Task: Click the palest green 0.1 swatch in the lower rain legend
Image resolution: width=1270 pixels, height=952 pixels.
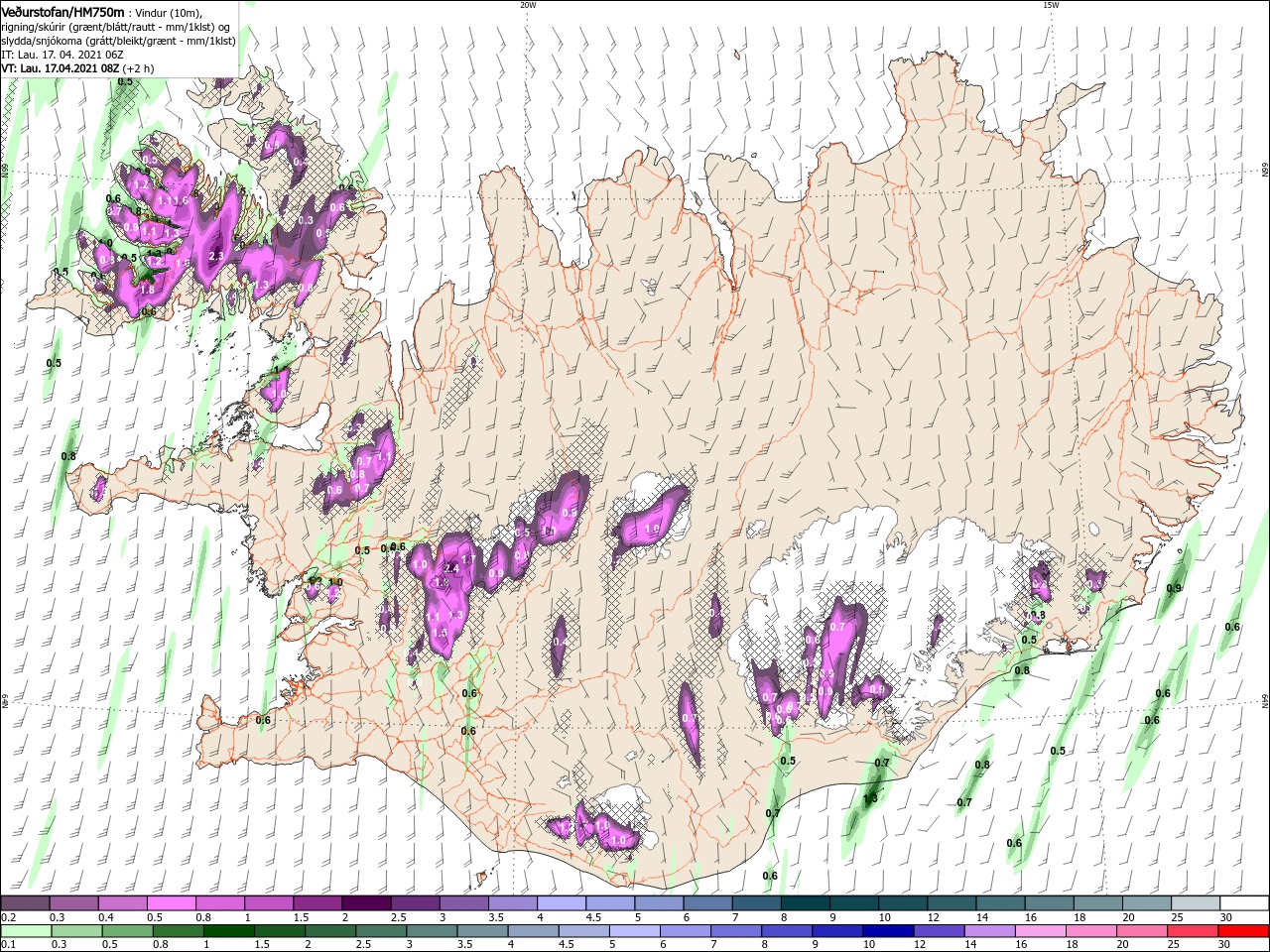Action: click(25, 931)
